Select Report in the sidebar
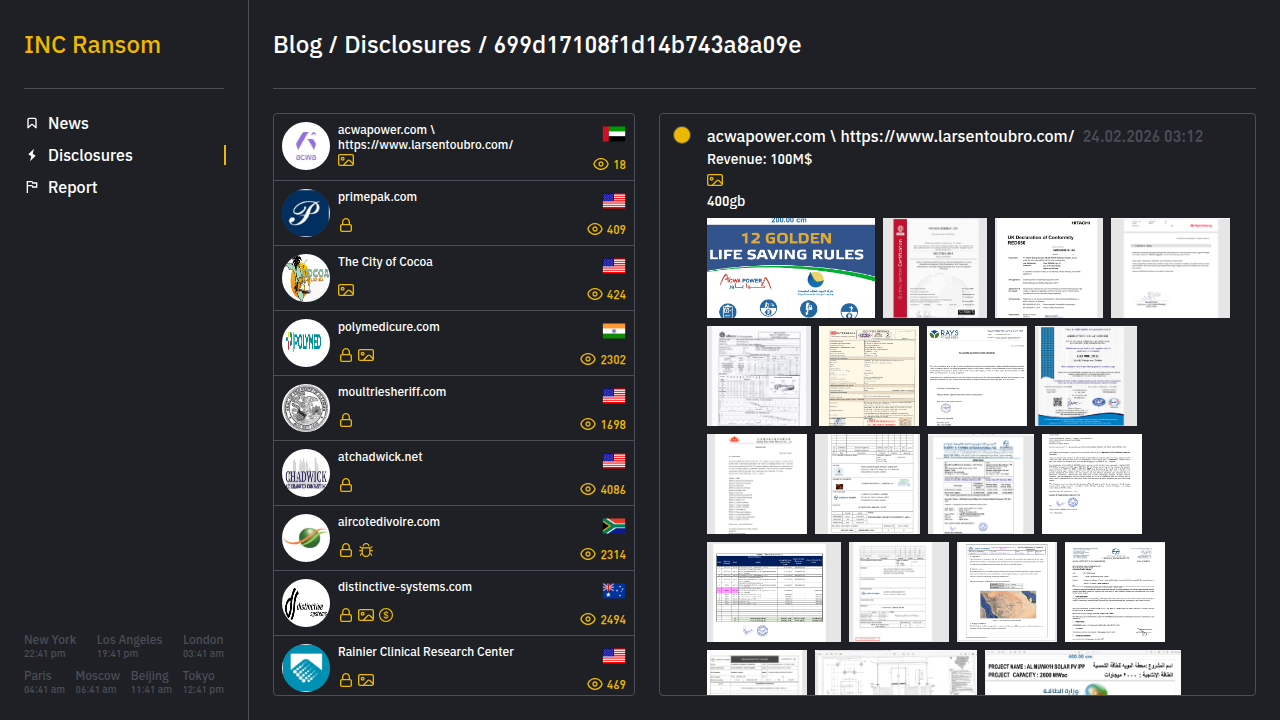This screenshot has width=1280, height=720. (72, 187)
